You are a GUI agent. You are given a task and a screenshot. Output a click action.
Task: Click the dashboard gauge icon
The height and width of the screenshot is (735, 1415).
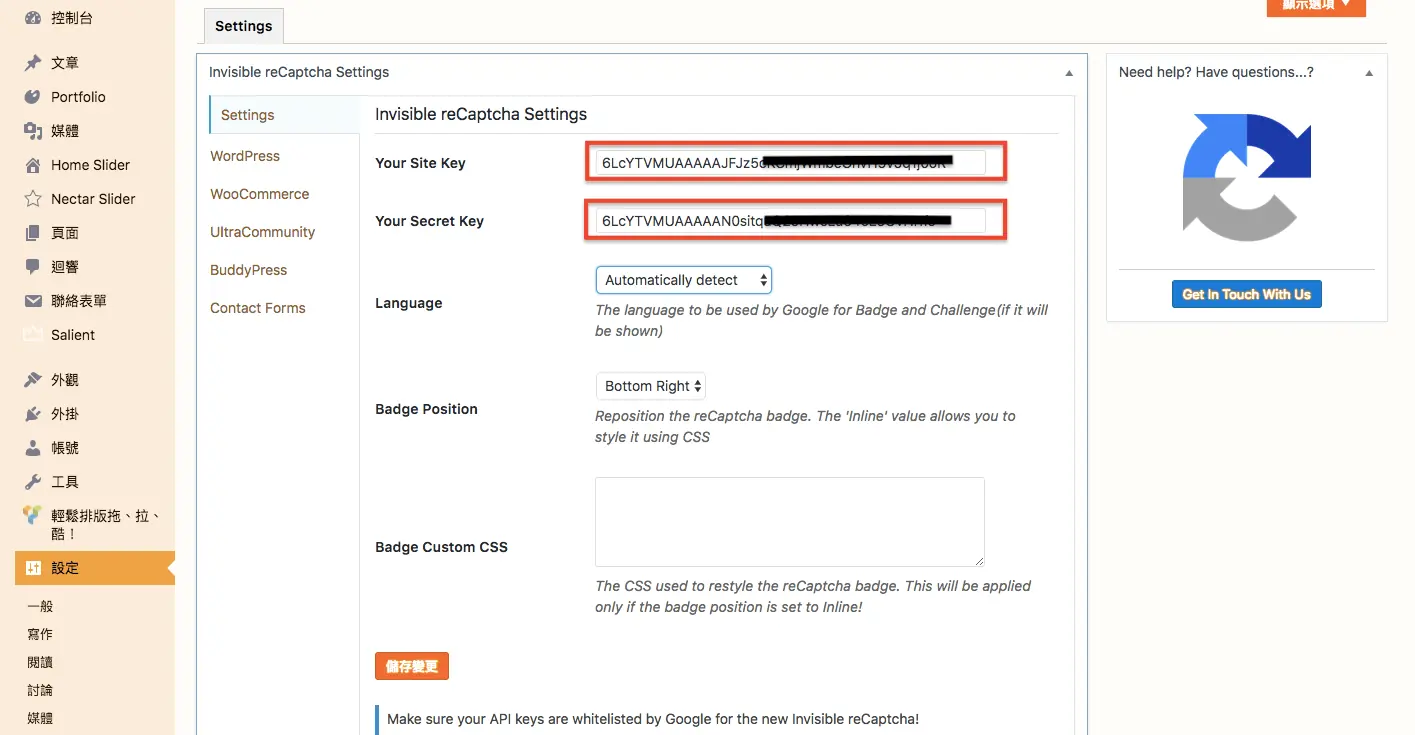point(33,18)
